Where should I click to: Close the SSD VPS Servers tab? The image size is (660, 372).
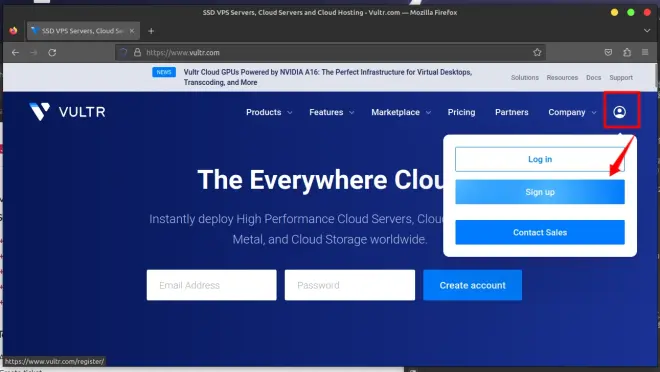[132, 31]
